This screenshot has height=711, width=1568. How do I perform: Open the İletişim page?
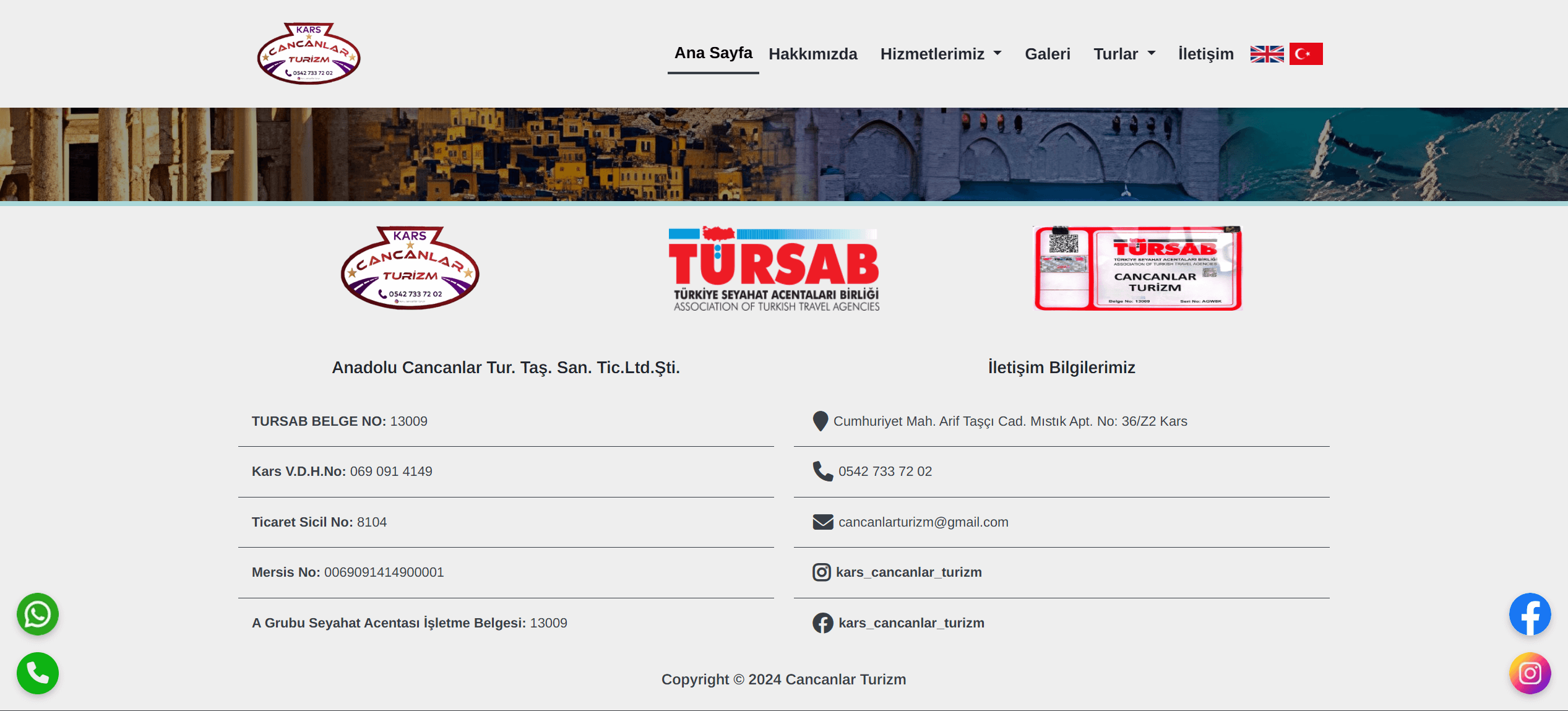click(1205, 54)
